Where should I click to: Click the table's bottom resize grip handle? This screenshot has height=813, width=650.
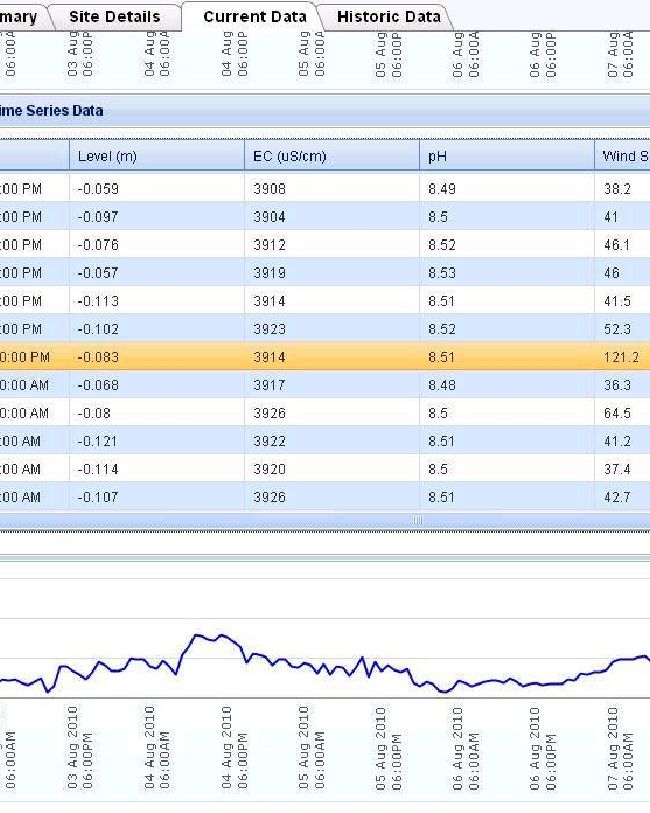pos(418,520)
